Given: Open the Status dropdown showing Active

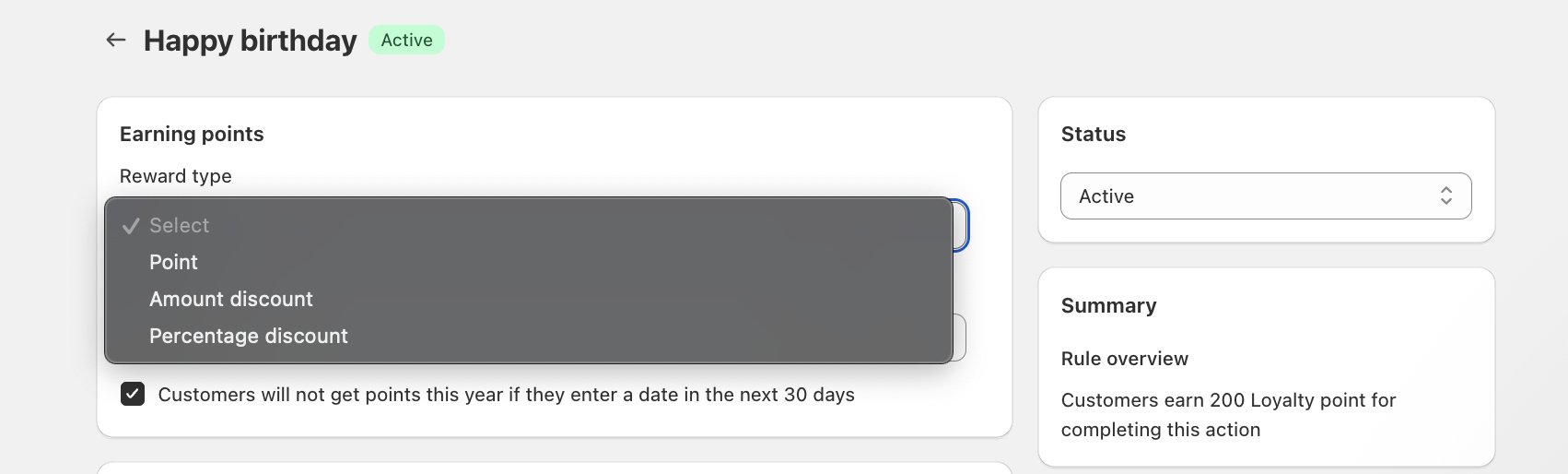Looking at the screenshot, I should (1265, 196).
